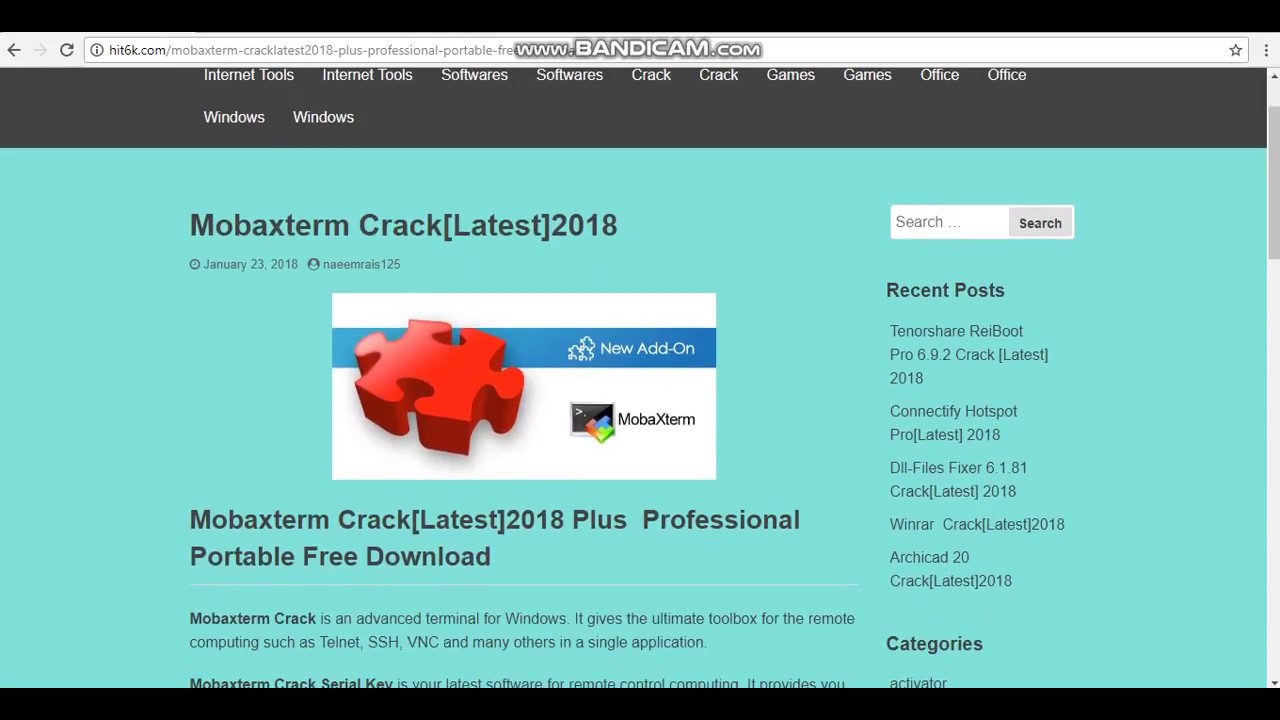This screenshot has height=720, width=1280.
Task: Click the January 23, 2018 date link
Action: point(250,265)
